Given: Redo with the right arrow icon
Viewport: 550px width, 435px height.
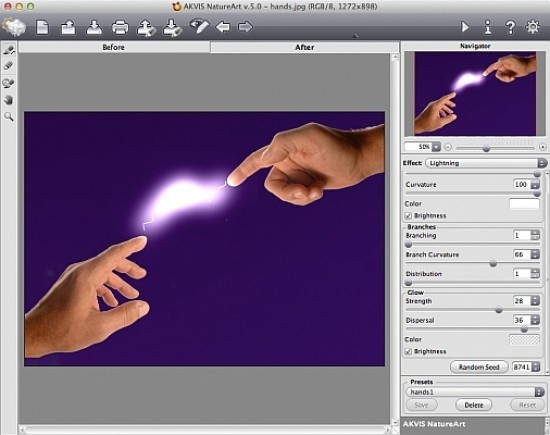Looking at the screenshot, I should click(x=245, y=27).
